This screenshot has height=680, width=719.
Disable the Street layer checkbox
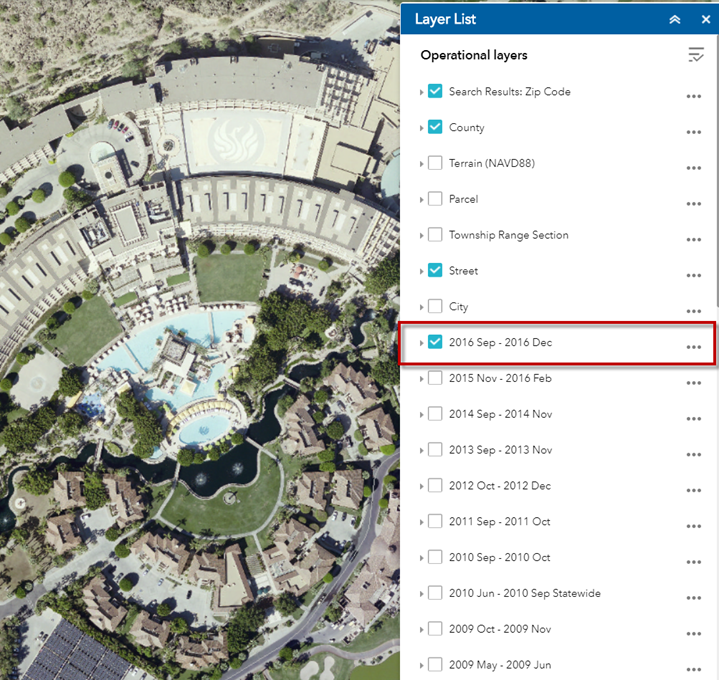tap(435, 270)
